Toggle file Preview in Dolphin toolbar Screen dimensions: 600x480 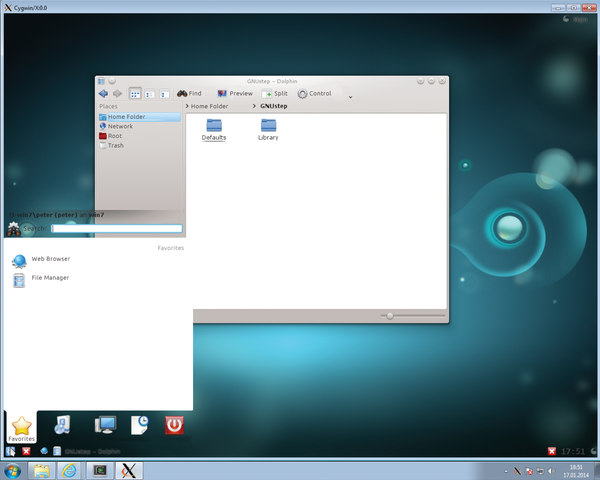(235, 93)
